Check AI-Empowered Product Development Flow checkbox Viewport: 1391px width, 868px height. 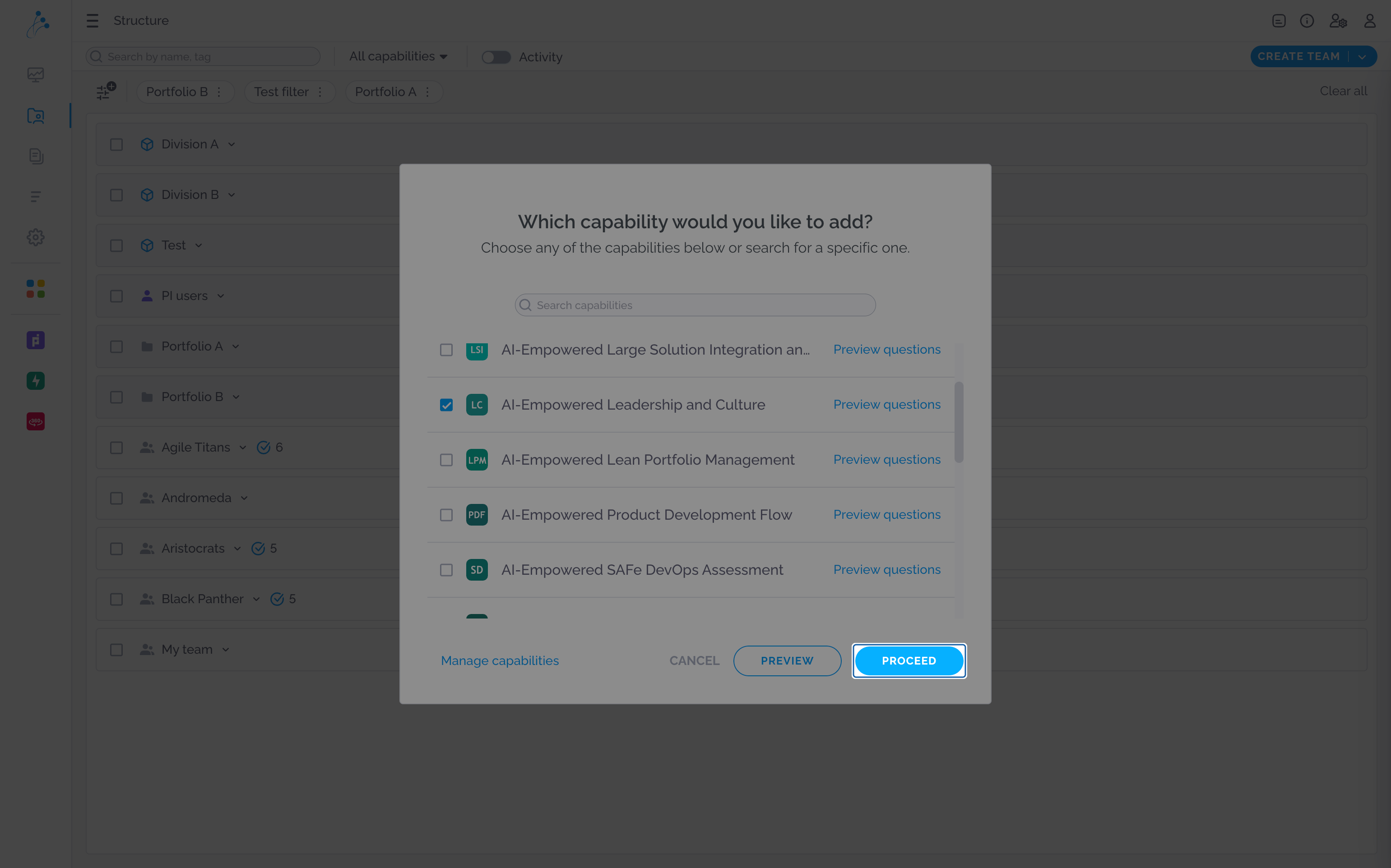446,515
